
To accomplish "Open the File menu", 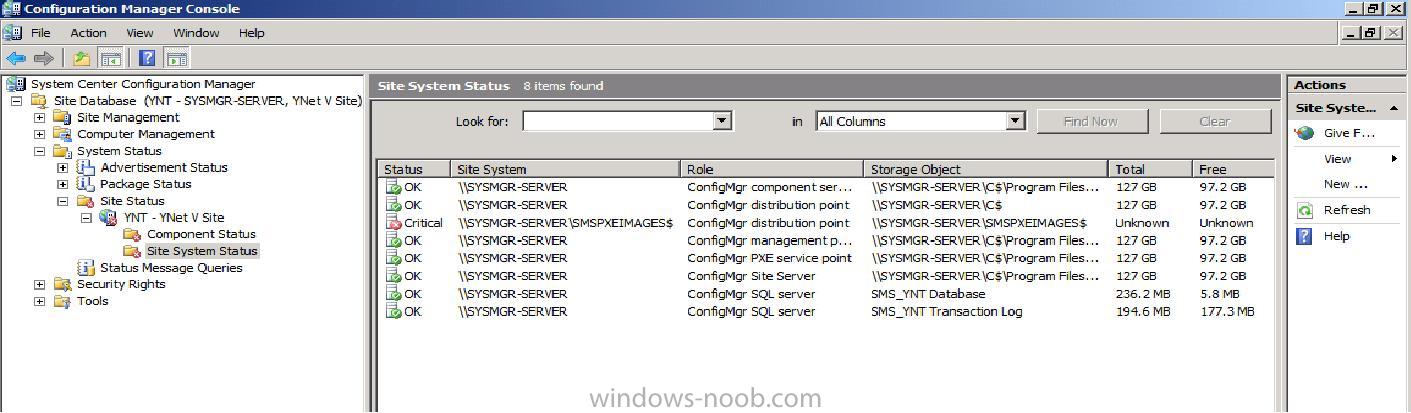I will 40,33.
